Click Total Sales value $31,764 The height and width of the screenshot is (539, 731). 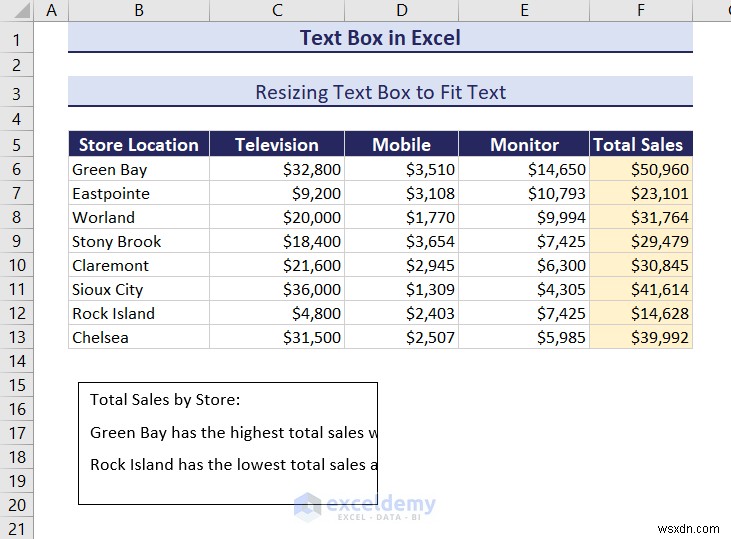[641, 217]
